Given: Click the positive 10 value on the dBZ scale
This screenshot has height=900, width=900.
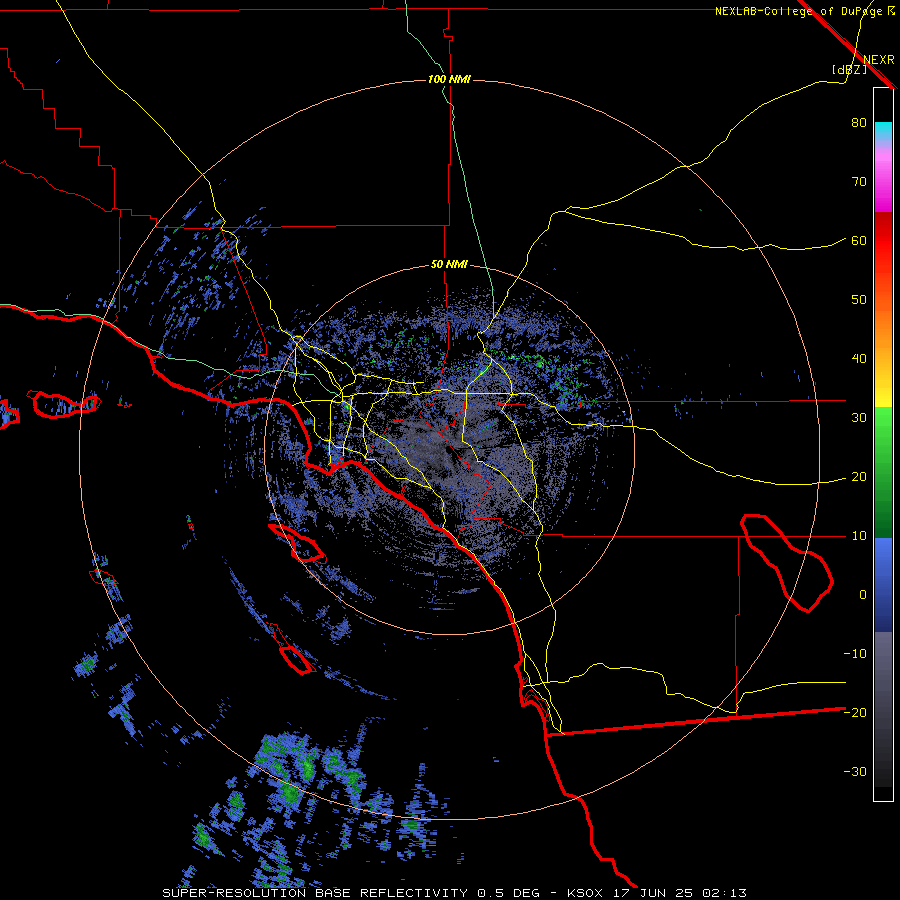Looking at the screenshot, I should [x=859, y=536].
